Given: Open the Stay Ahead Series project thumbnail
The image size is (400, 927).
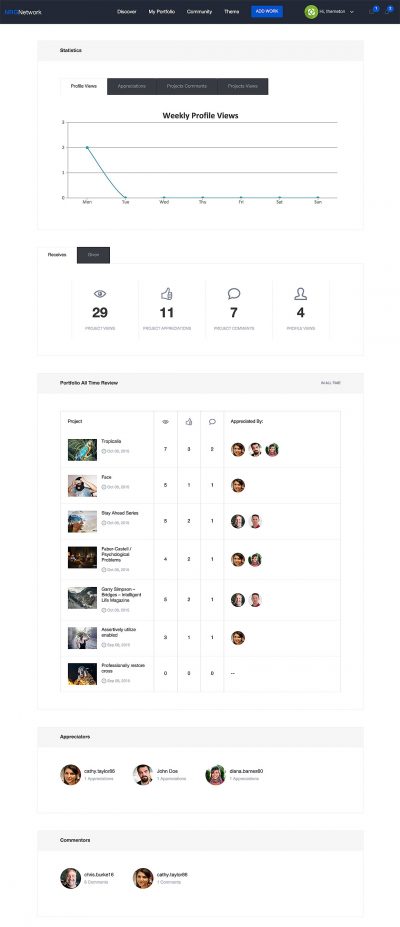Looking at the screenshot, I should coord(82,521).
